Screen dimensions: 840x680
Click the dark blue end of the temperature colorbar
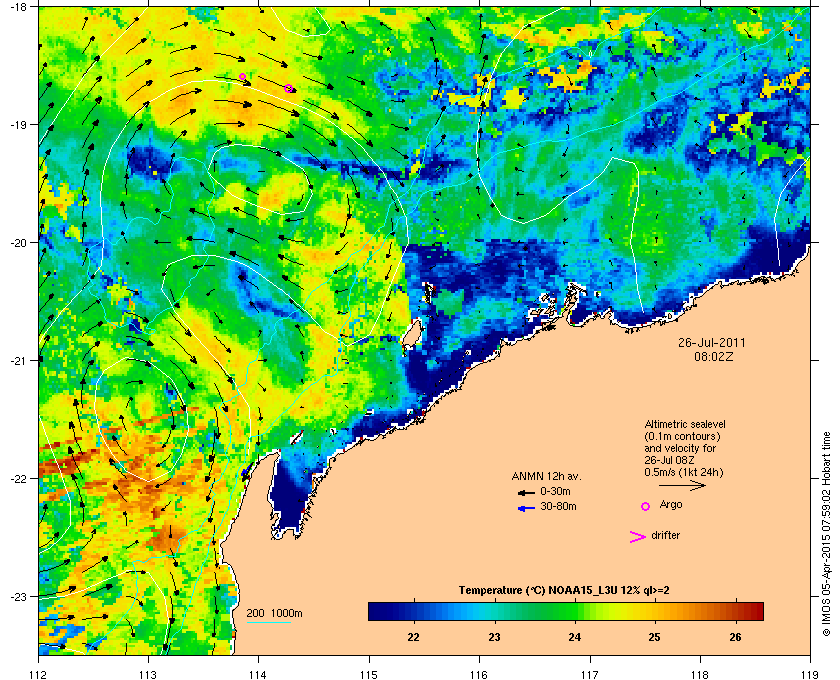click(373, 611)
